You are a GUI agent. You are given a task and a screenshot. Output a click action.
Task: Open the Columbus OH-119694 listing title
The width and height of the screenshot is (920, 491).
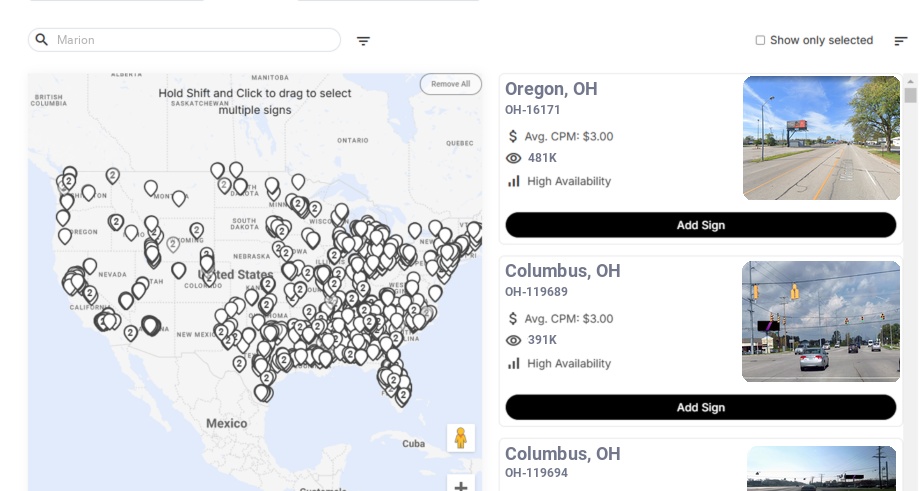(562, 454)
